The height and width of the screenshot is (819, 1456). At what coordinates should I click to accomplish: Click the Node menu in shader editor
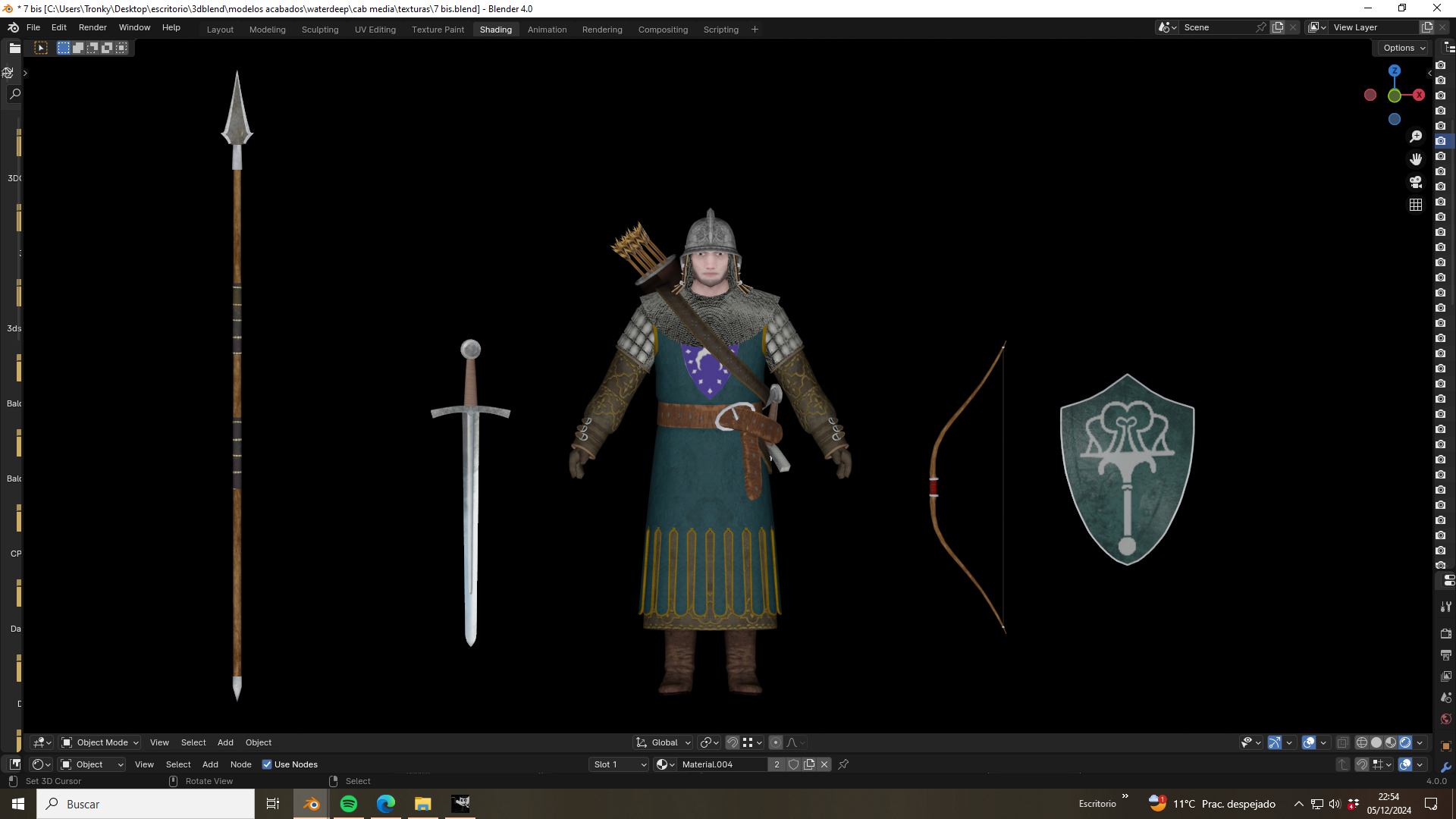240,764
